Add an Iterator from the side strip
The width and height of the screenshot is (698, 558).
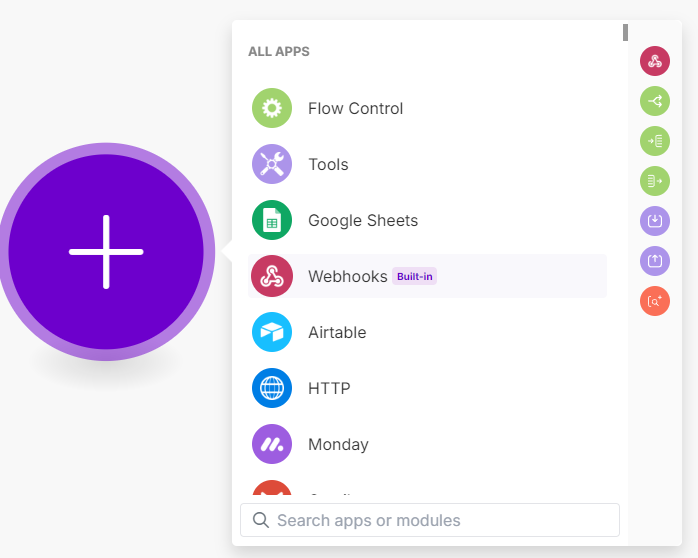coord(655,141)
